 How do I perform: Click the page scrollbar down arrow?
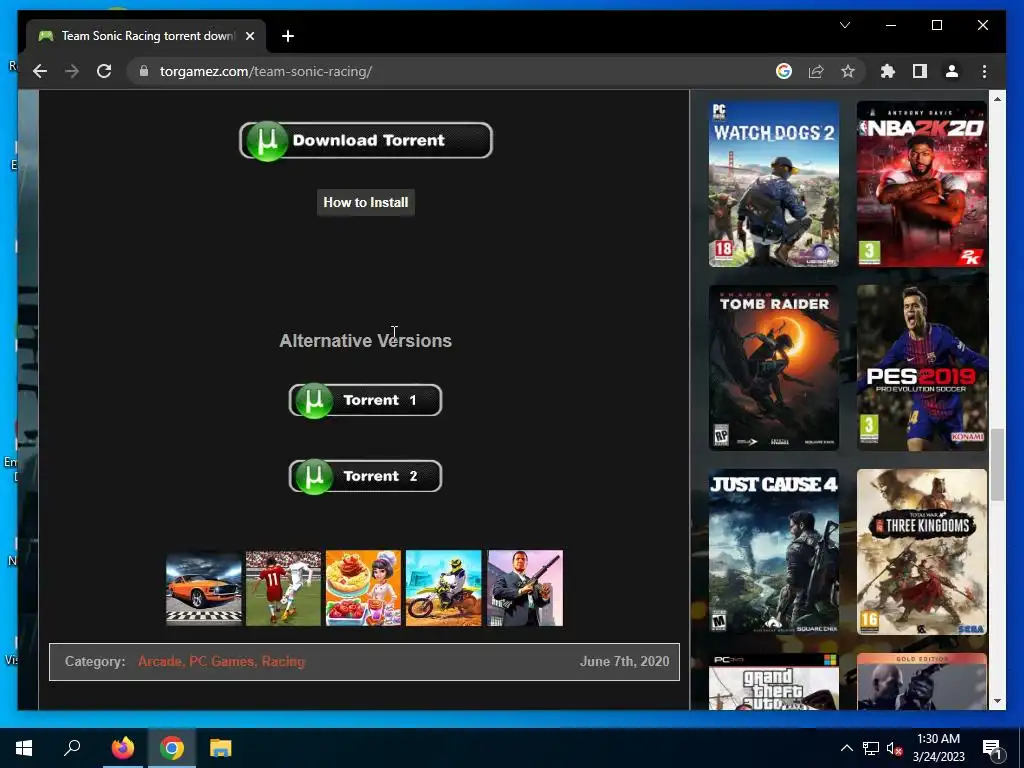tap(997, 701)
